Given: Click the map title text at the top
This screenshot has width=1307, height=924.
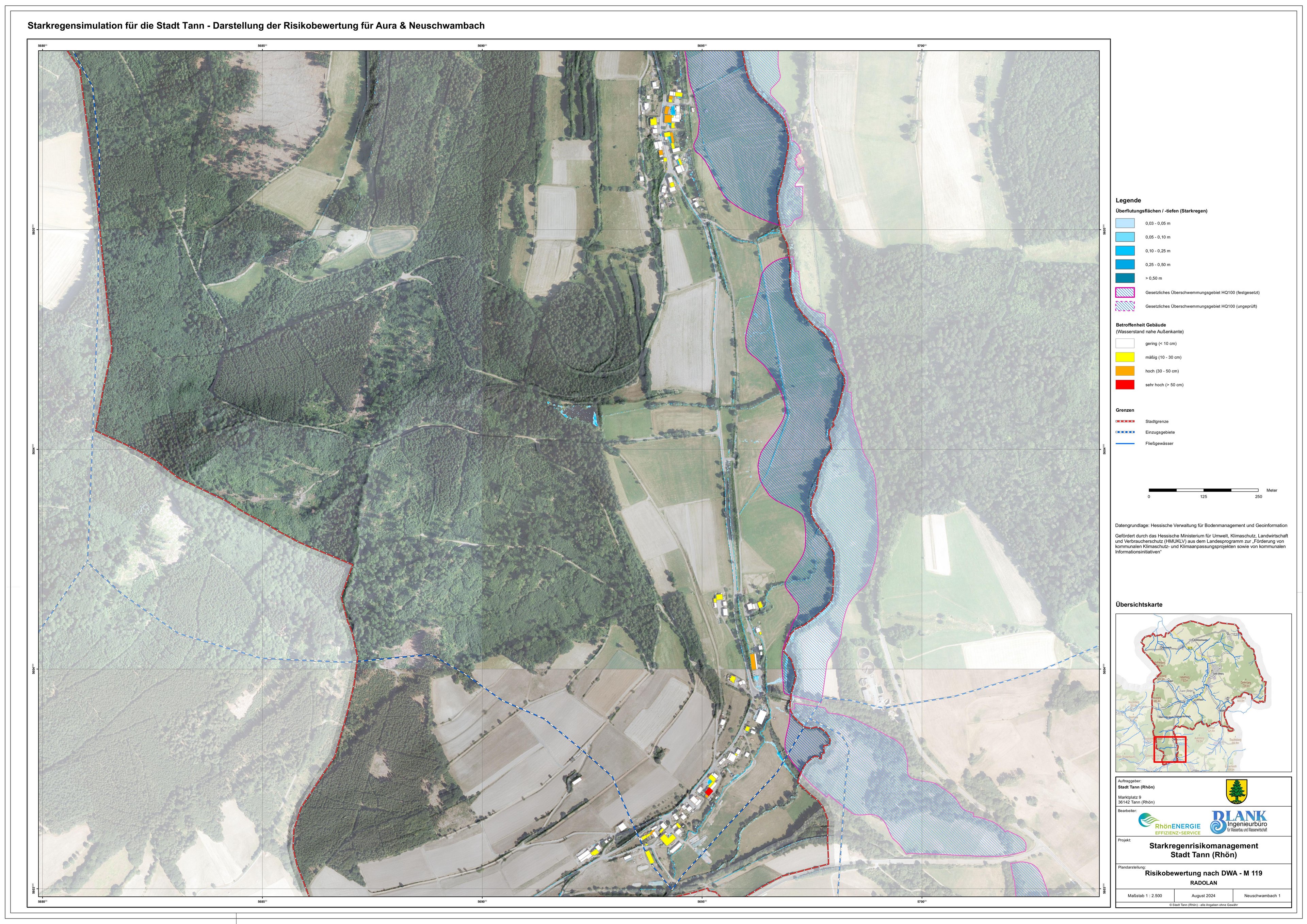Looking at the screenshot, I should pos(256,26).
